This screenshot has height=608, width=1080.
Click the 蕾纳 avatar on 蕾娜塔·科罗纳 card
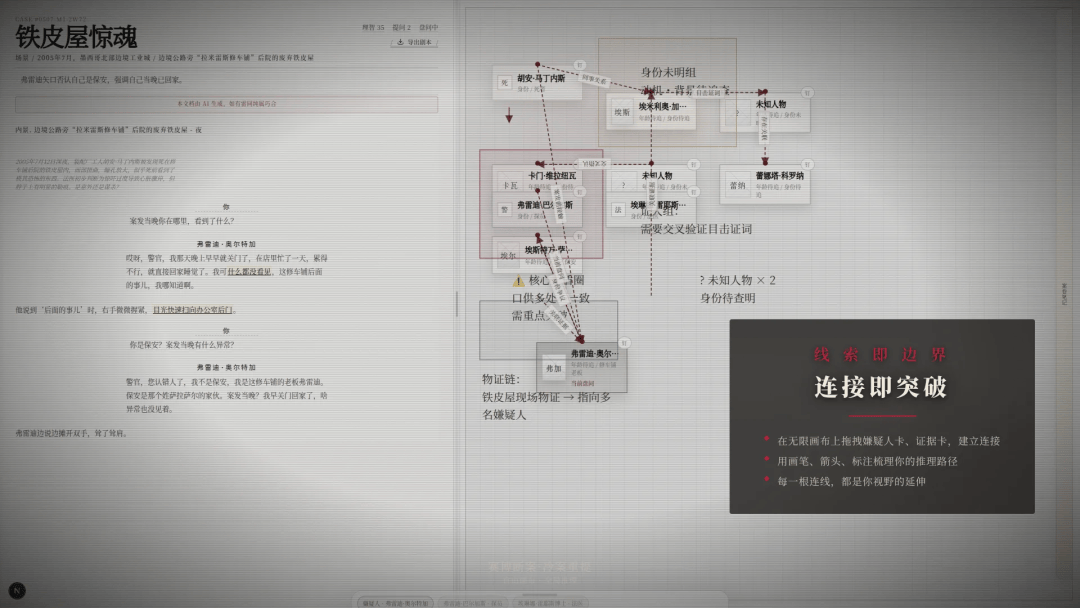pos(737,185)
